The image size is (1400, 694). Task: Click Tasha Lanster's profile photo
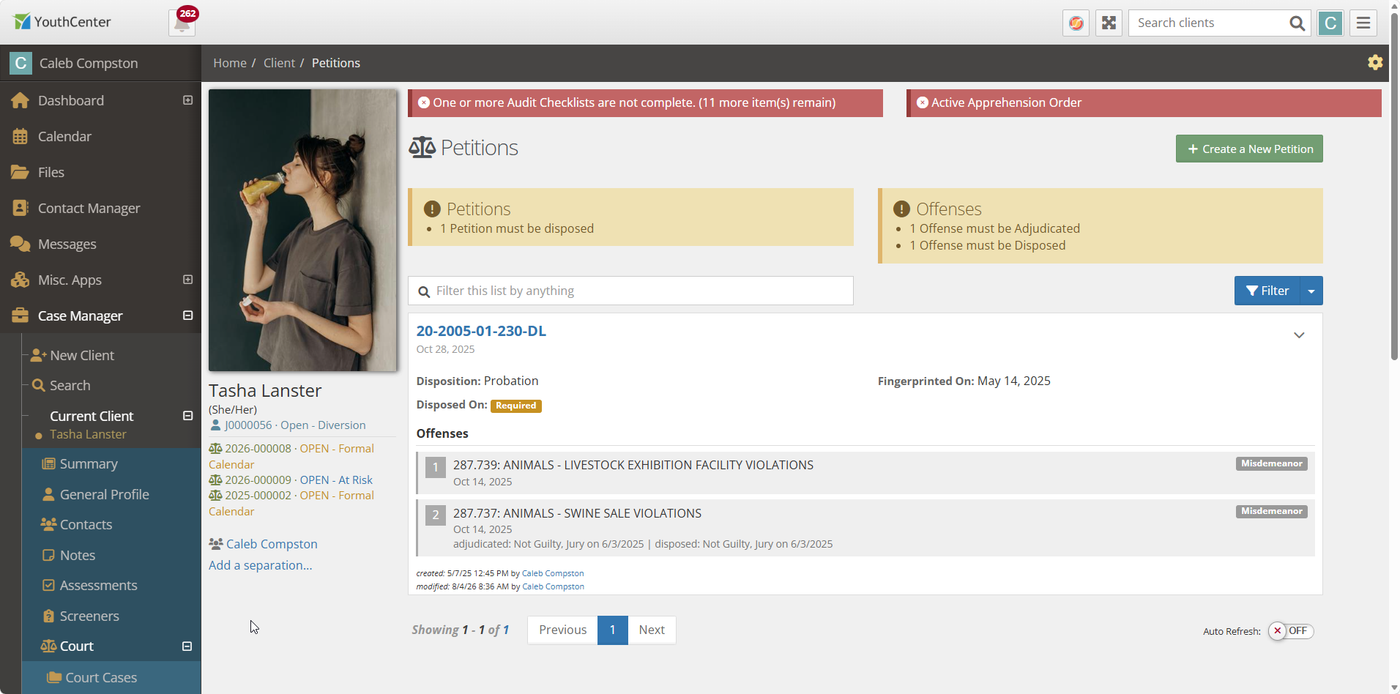(x=302, y=230)
